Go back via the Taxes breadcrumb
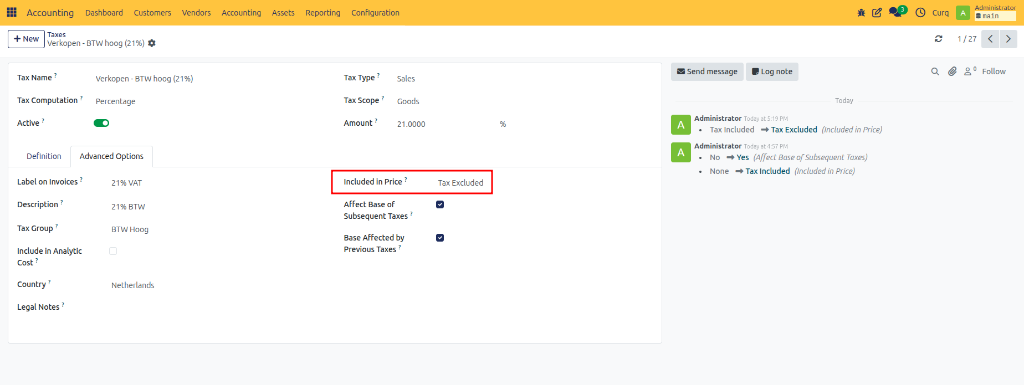This screenshot has width=1024, height=385. 56,34
